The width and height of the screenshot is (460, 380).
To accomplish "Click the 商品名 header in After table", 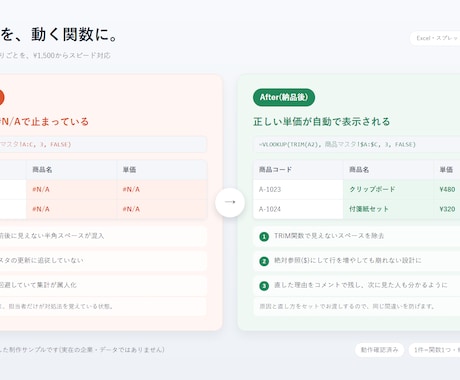I will [x=388, y=170].
